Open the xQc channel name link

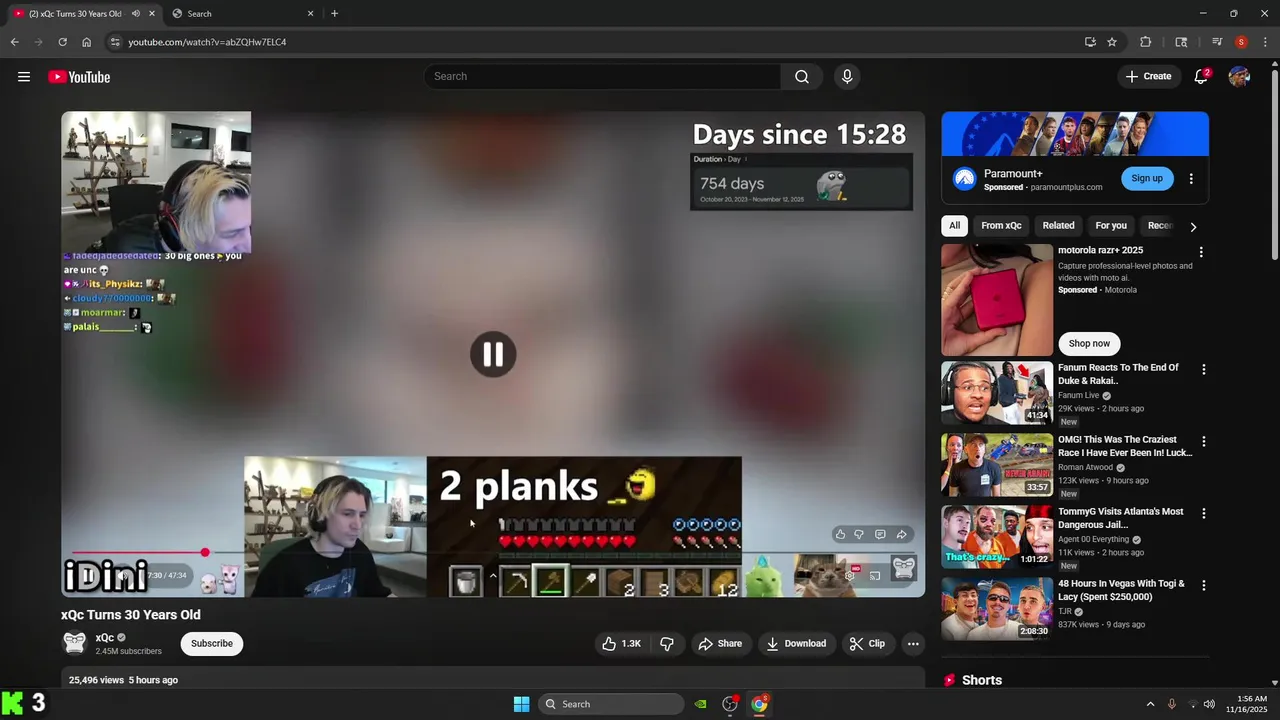coord(104,637)
